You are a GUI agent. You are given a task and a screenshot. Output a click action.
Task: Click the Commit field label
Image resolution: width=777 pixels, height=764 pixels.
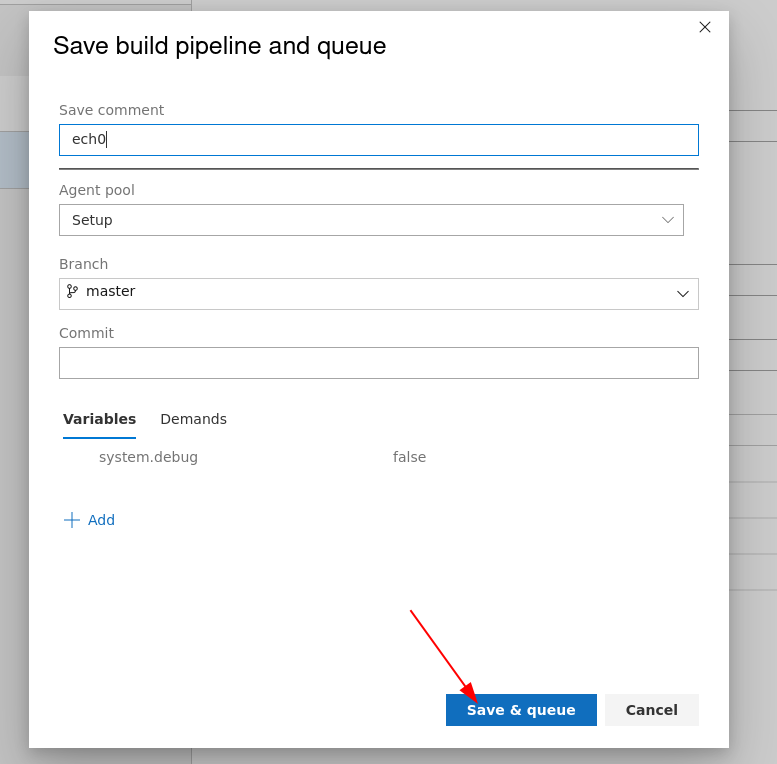point(86,333)
